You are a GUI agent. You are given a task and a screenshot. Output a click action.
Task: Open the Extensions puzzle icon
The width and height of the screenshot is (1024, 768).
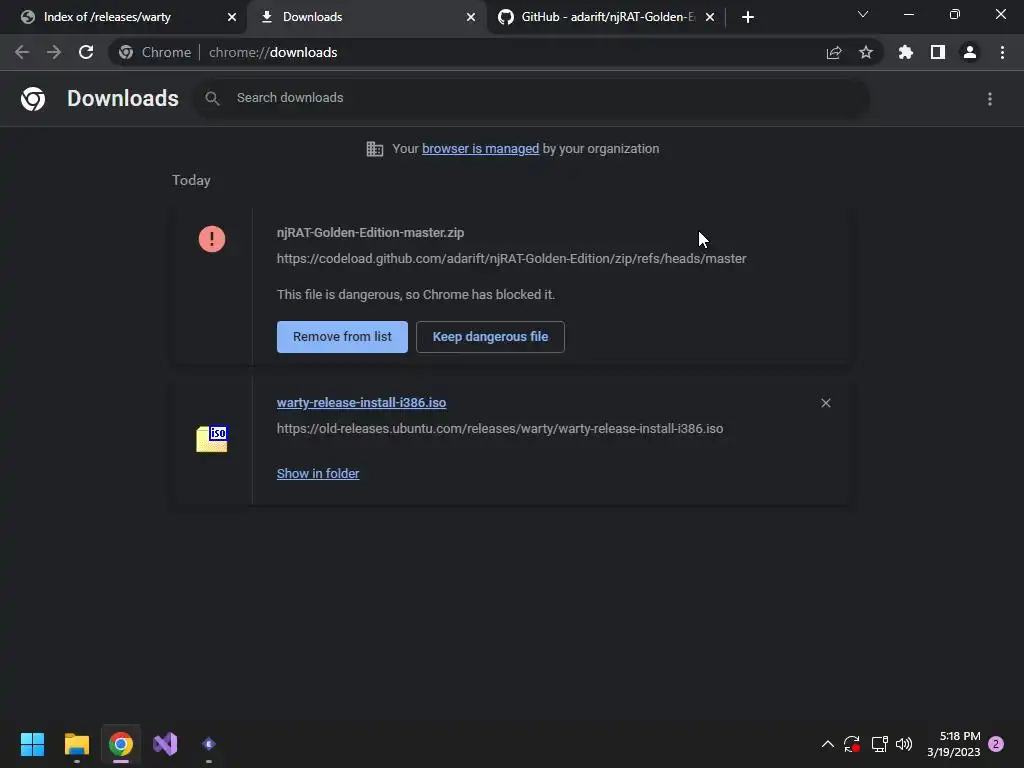click(906, 52)
